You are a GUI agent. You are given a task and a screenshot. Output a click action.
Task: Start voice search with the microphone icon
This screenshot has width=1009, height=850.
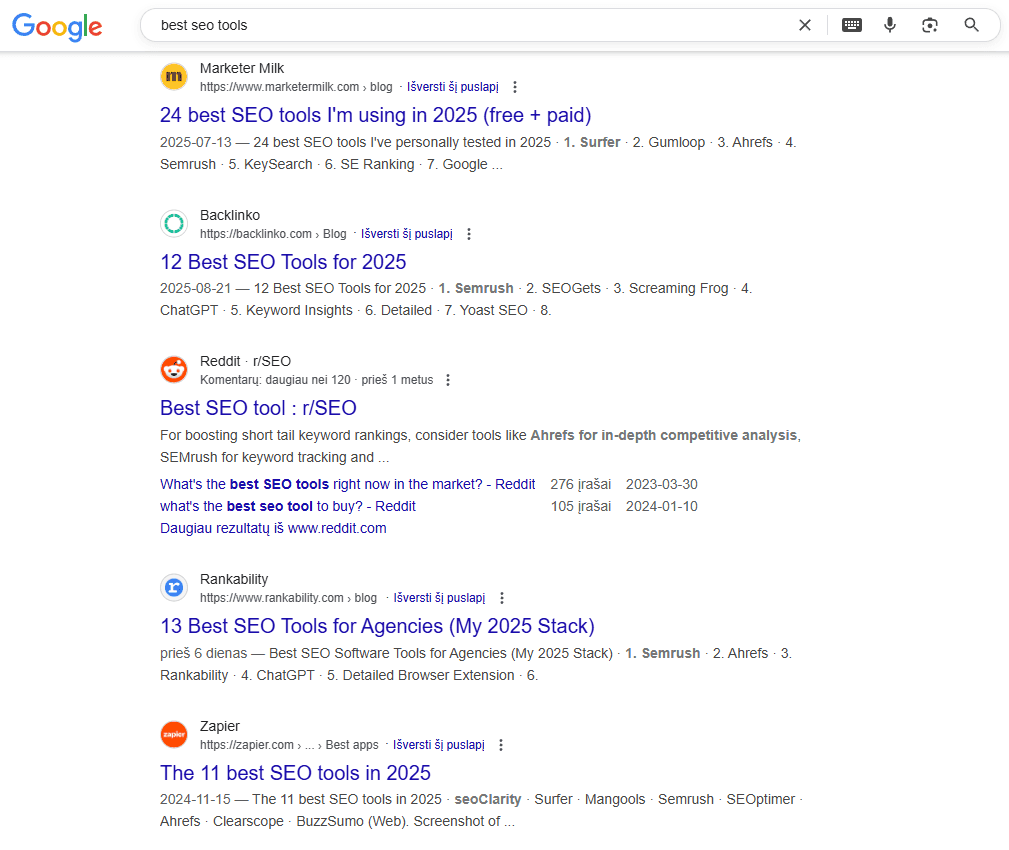pos(890,25)
